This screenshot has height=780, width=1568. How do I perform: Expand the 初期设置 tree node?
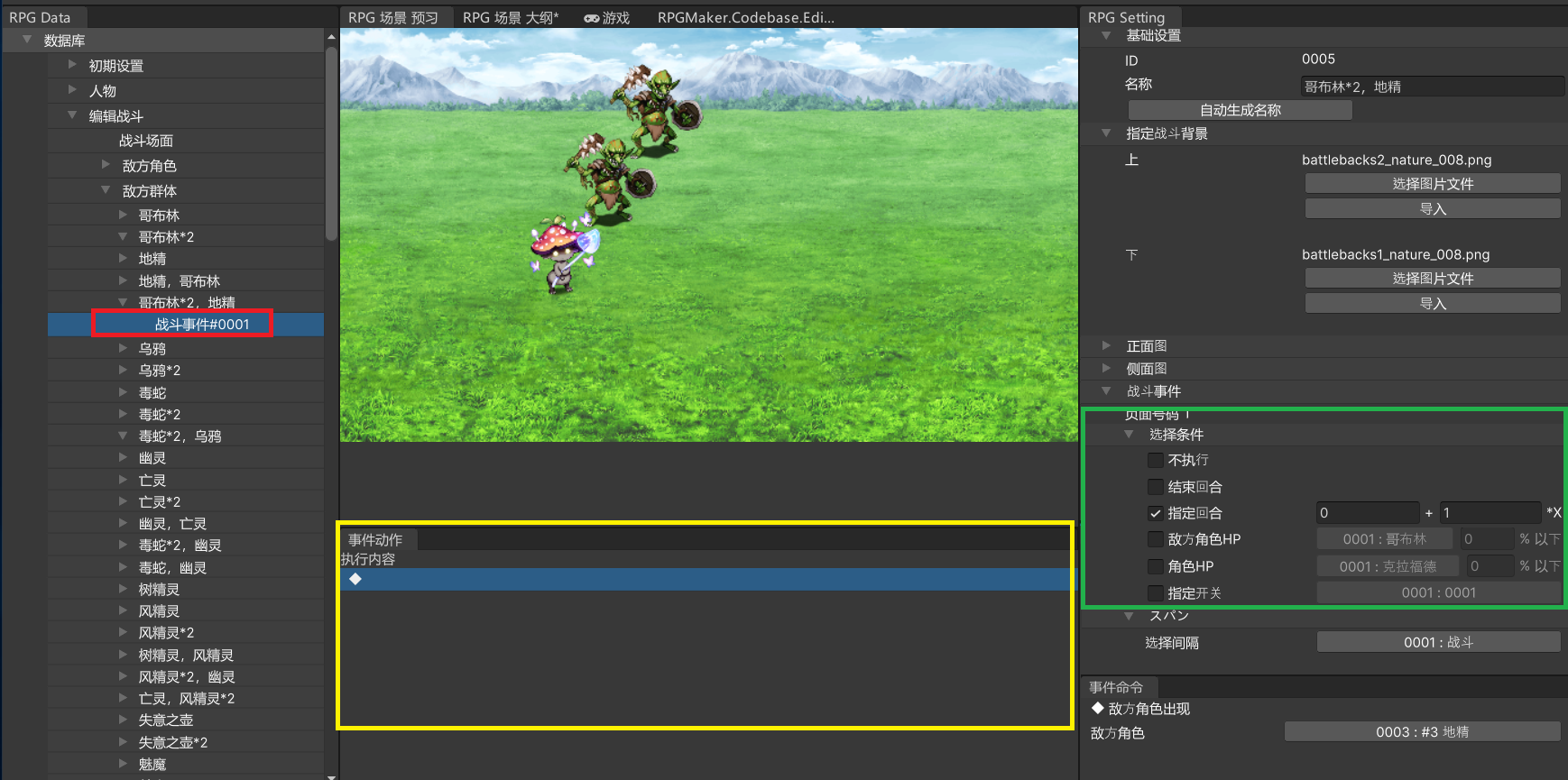click(x=72, y=65)
